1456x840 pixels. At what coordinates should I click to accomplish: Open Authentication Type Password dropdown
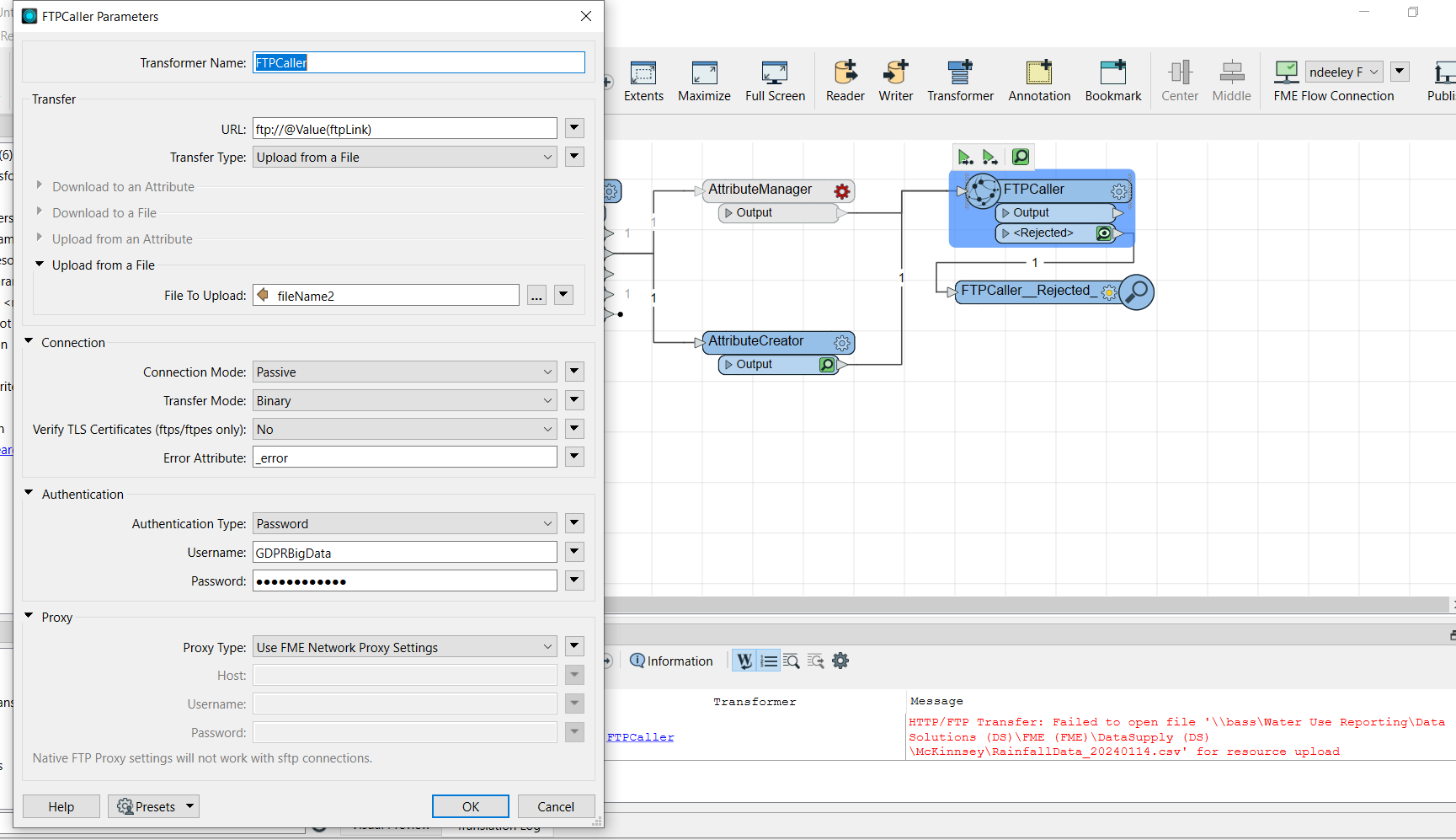click(x=405, y=524)
